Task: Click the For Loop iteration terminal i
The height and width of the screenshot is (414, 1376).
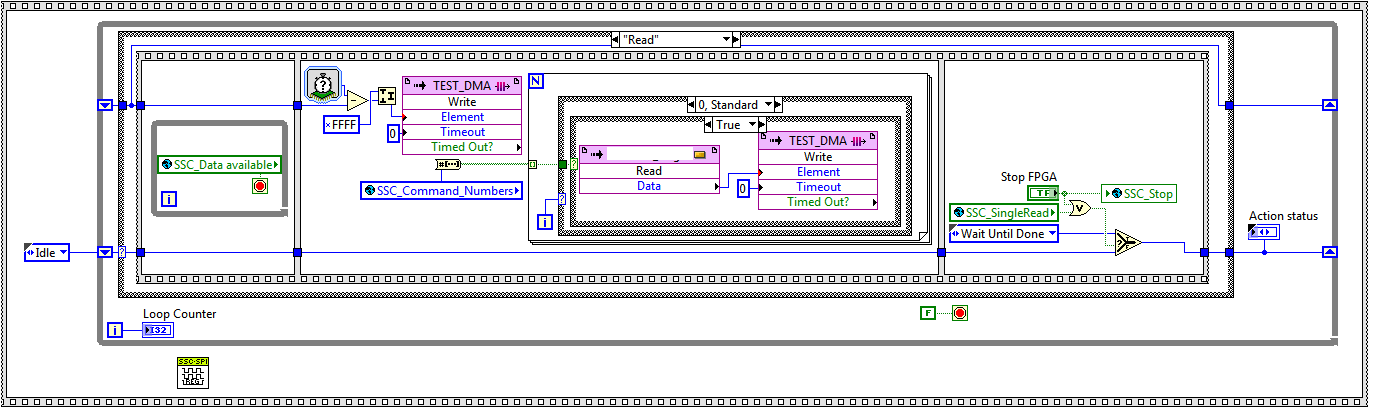Action: tap(545, 222)
